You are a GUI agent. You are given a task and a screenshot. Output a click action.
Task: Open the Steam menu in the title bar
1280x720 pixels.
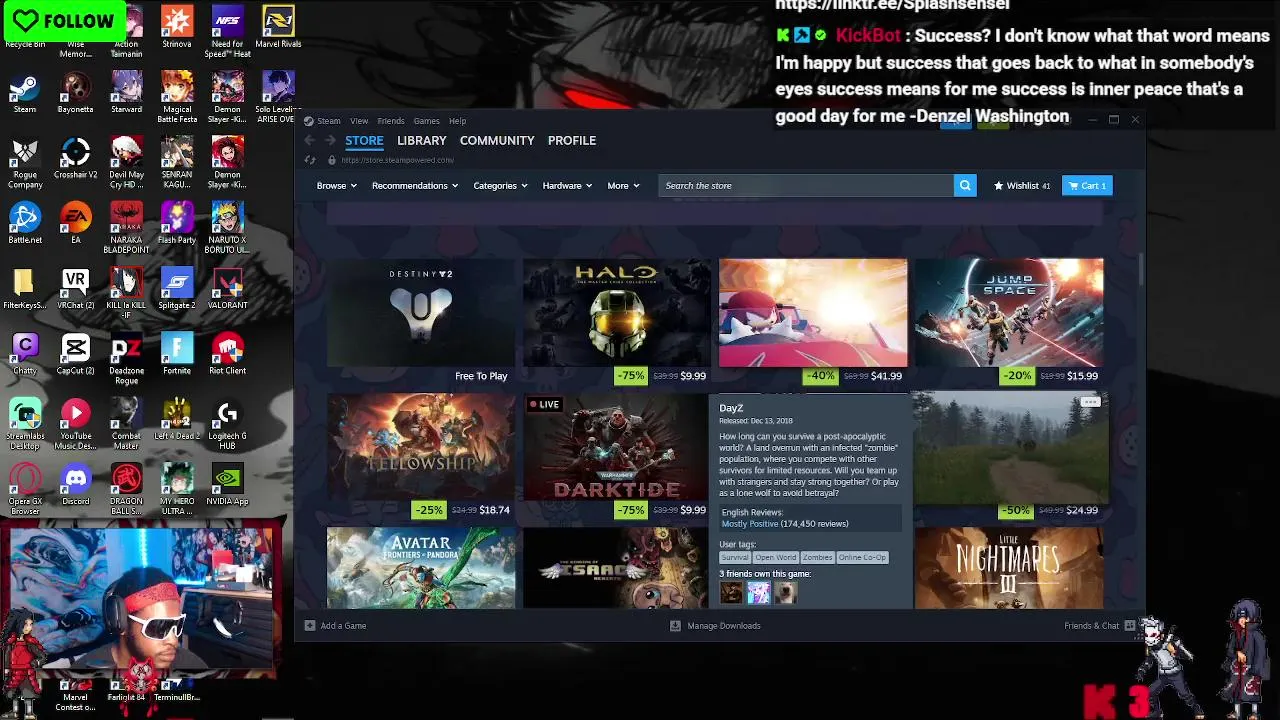[329, 121]
